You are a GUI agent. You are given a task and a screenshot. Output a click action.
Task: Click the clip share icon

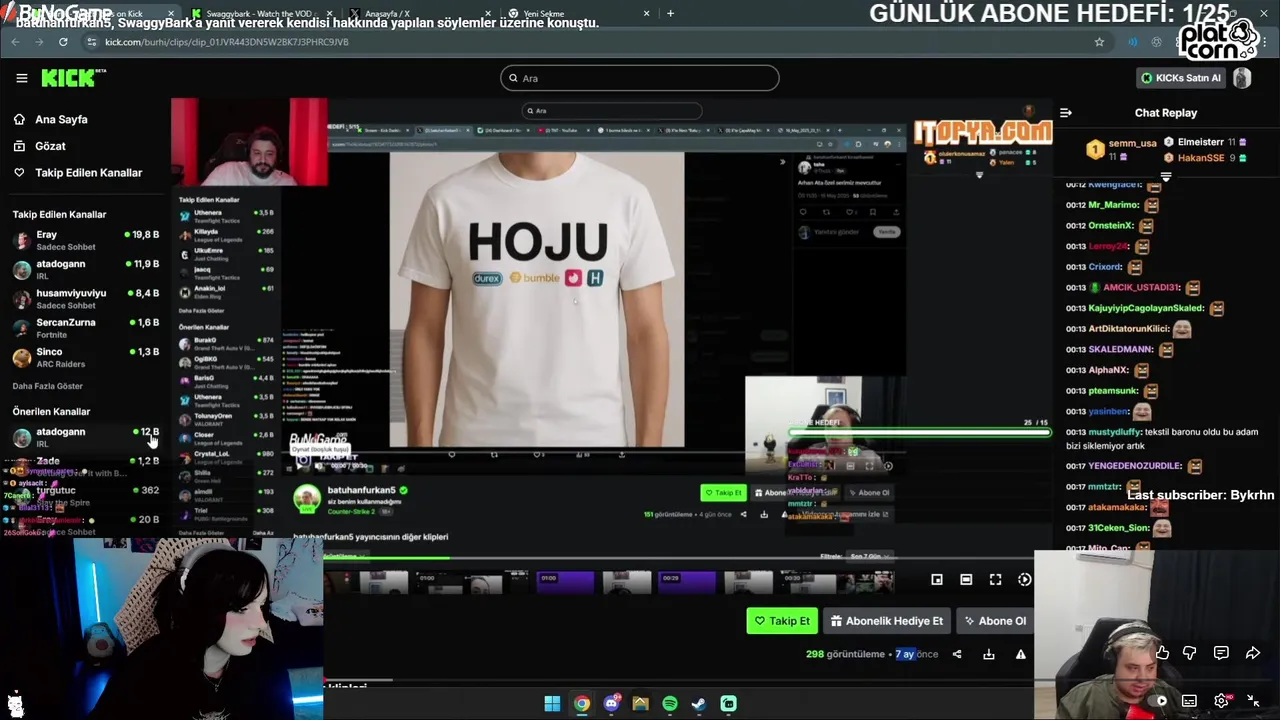(x=957, y=654)
